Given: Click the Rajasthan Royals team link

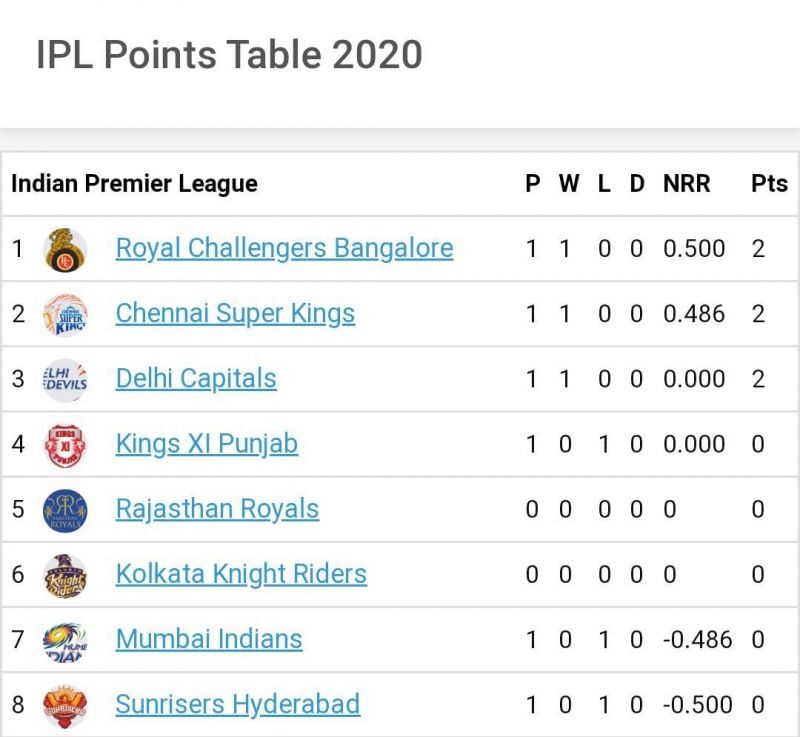Looking at the screenshot, I should pos(217,508).
